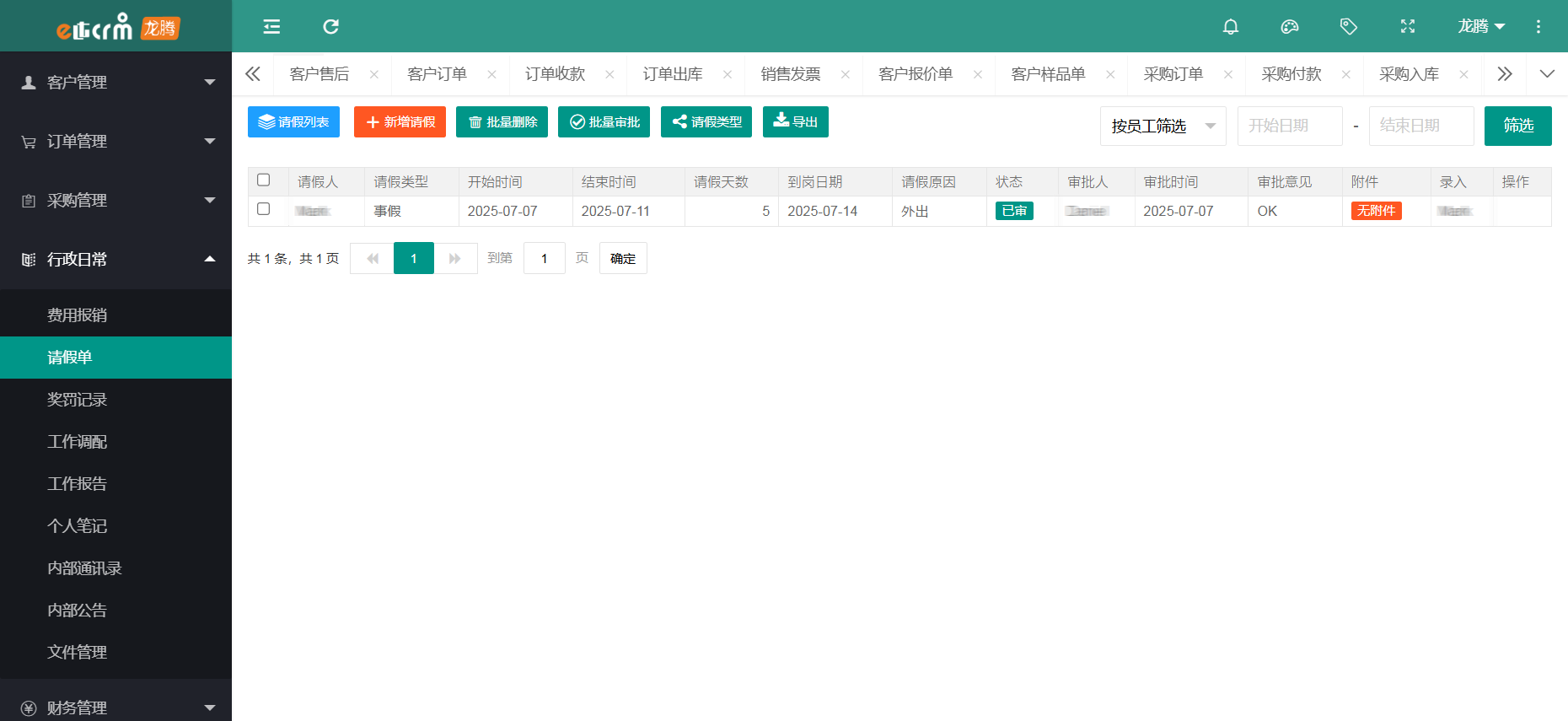Open the tab options down-chevron menu
The image size is (1568, 721).
click(1547, 74)
